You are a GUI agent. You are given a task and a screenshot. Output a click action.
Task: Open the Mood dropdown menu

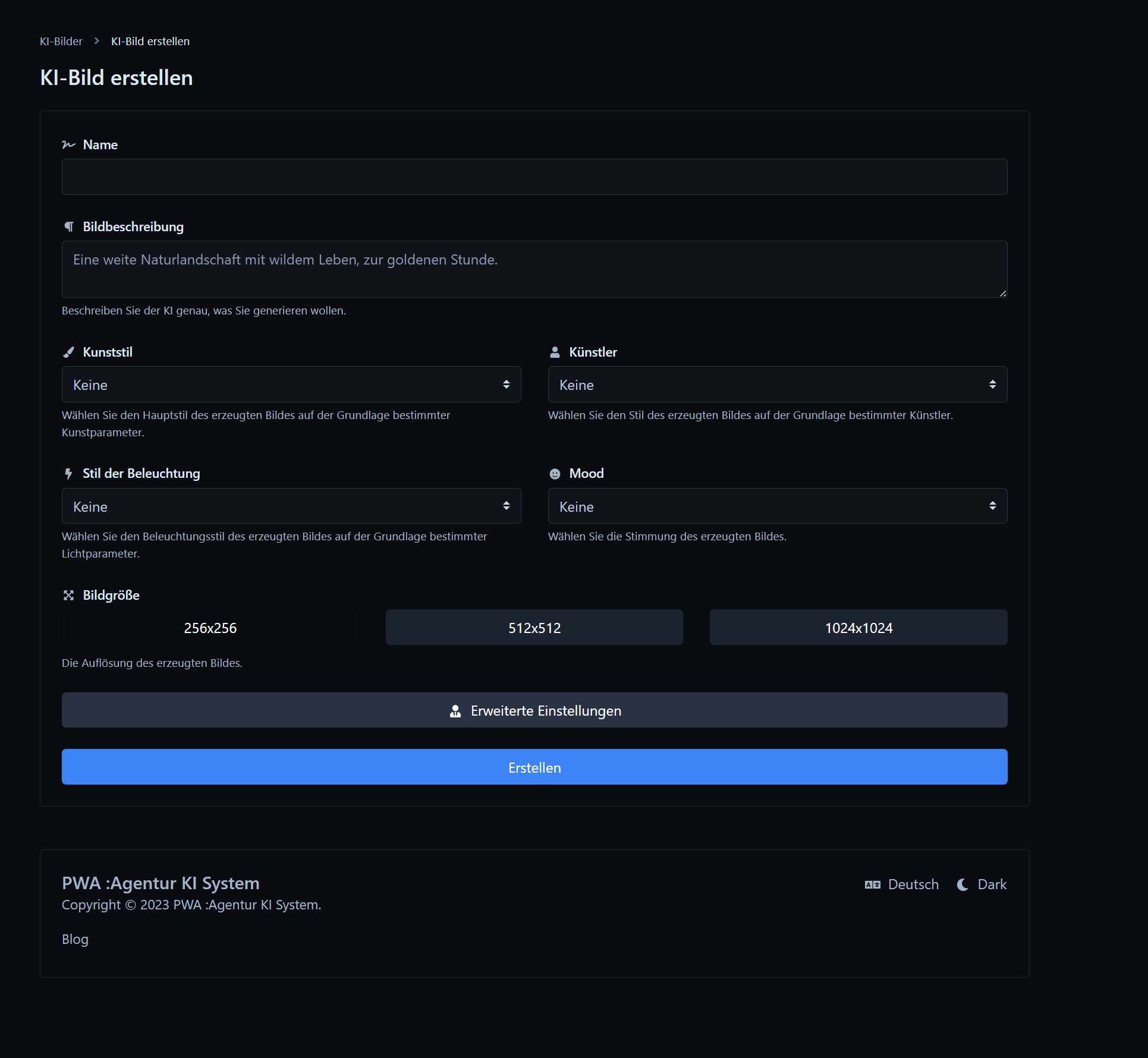coord(777,506)
